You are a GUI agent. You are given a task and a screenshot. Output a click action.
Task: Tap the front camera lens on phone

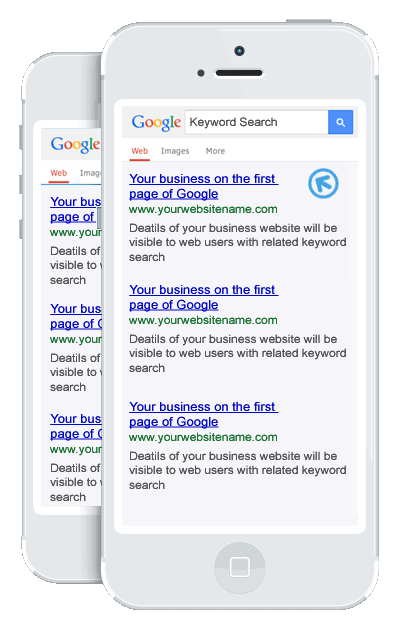click(x=239, y=51)
